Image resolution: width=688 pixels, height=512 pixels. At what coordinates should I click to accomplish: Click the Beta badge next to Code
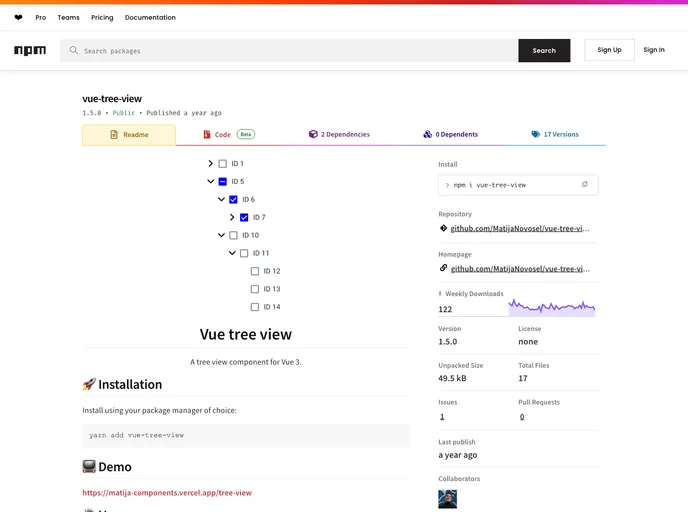(246, 134)
